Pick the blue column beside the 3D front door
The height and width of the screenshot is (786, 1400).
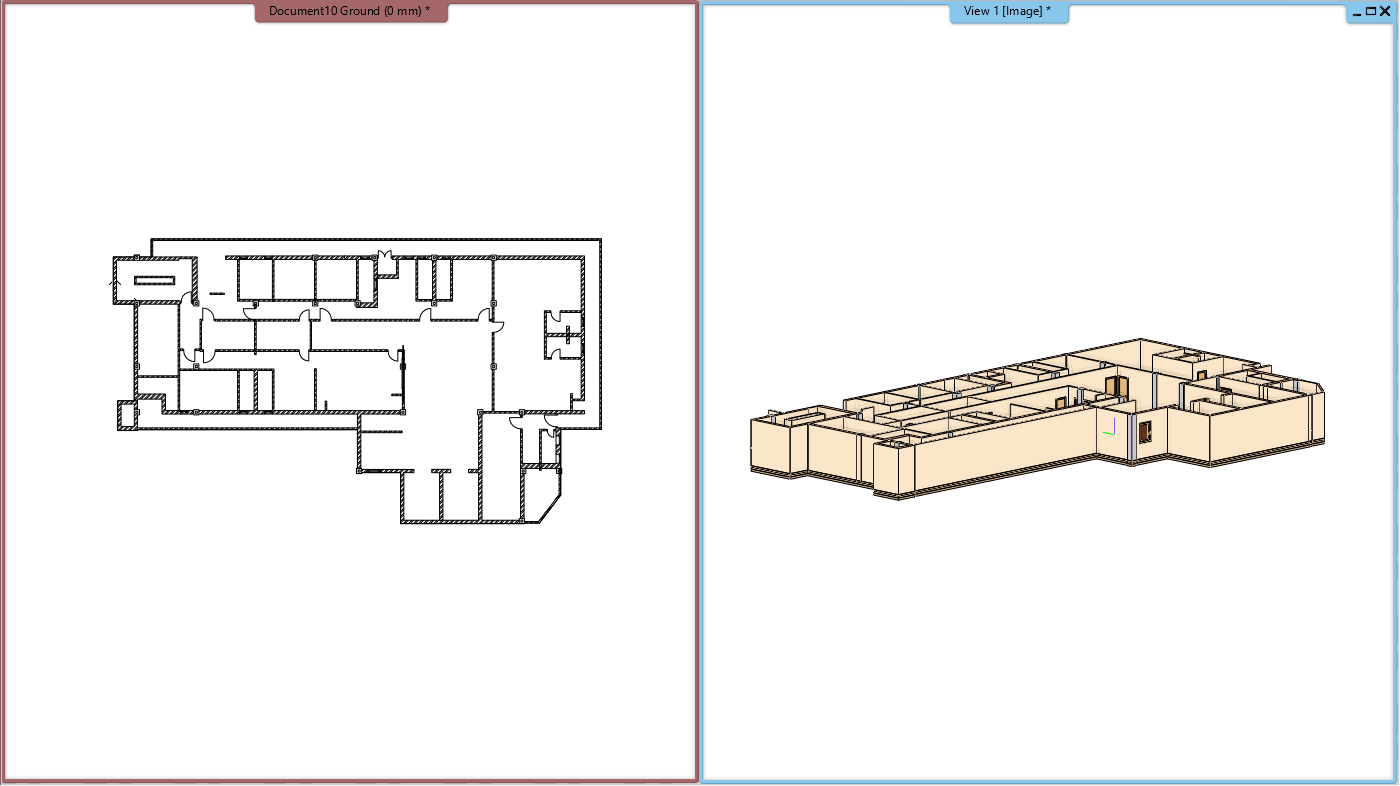pyautogui.click(x=1131, y=444)
